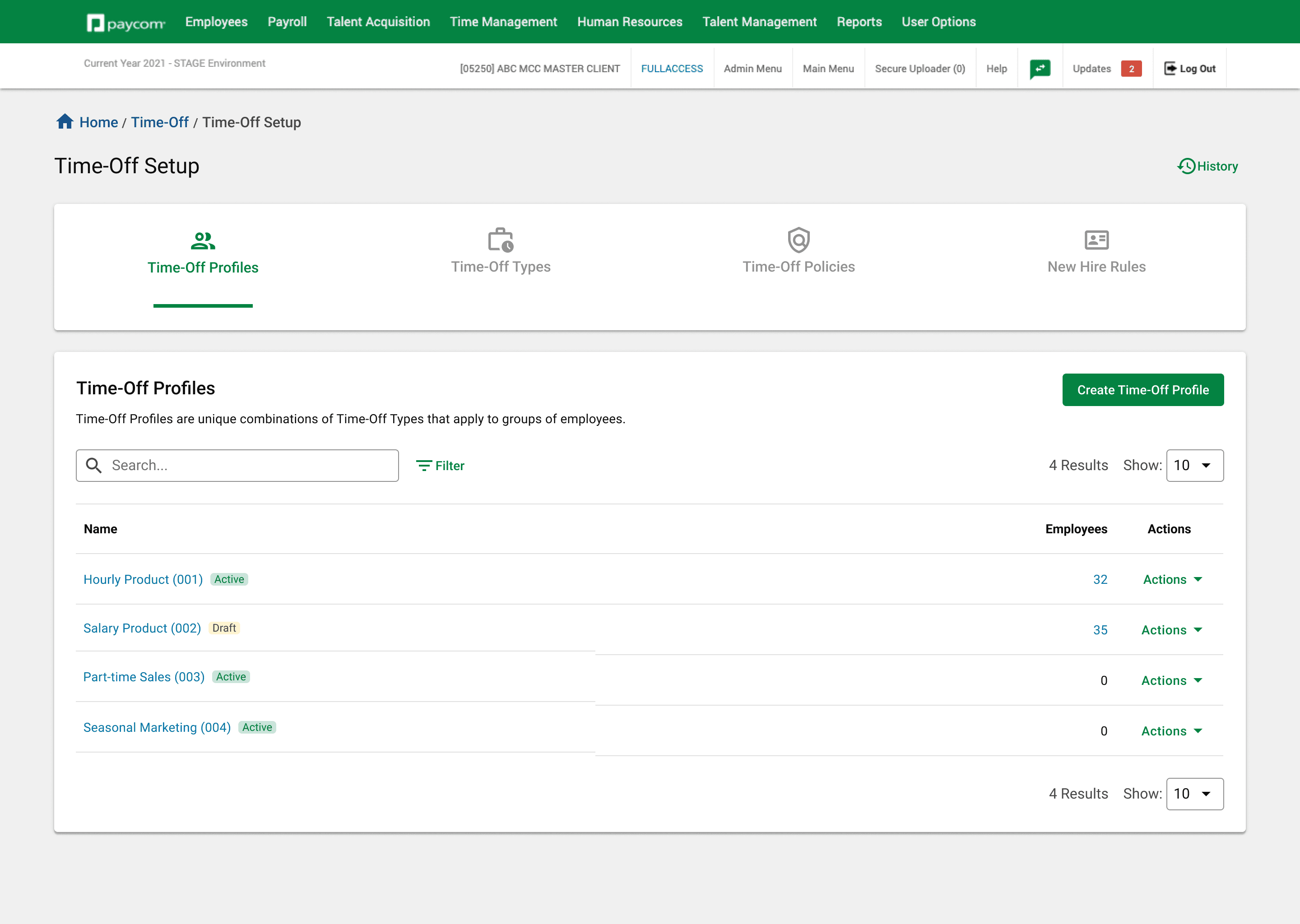Viewport: 1300px width, 924px height.
Task: Open the Part-time Sales (003) profile link
Action: [x=144, y=677]
